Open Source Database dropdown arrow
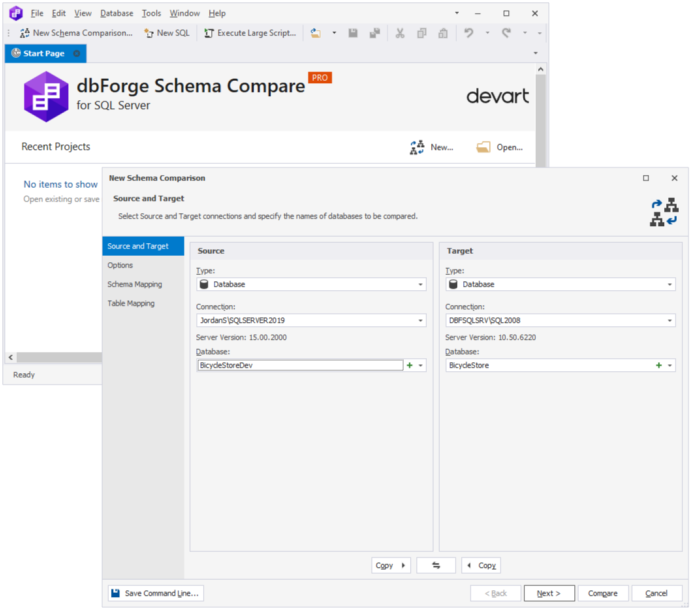The image size is (696, 614). point(420,365)
